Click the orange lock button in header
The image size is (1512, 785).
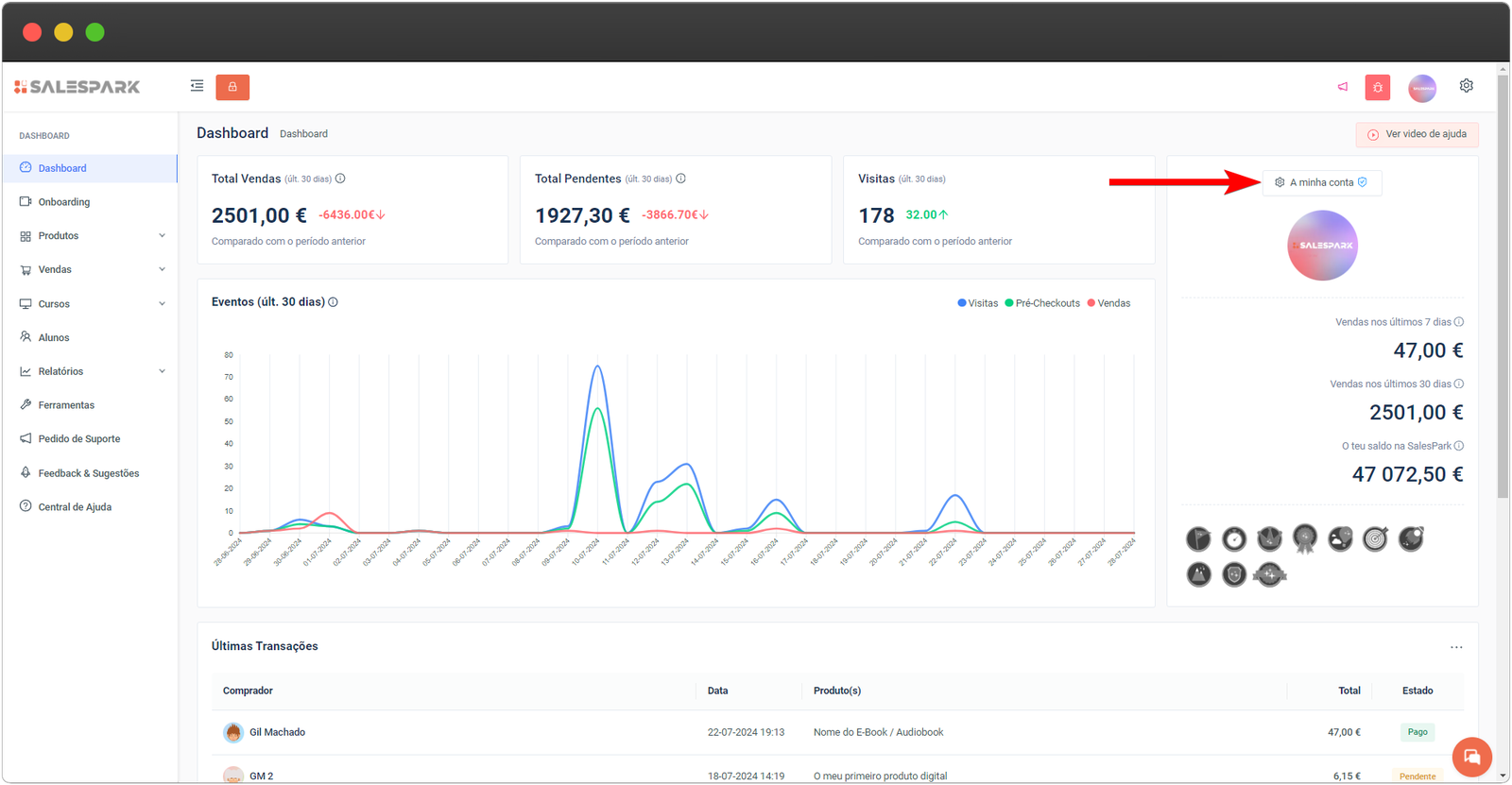[232, 87]
